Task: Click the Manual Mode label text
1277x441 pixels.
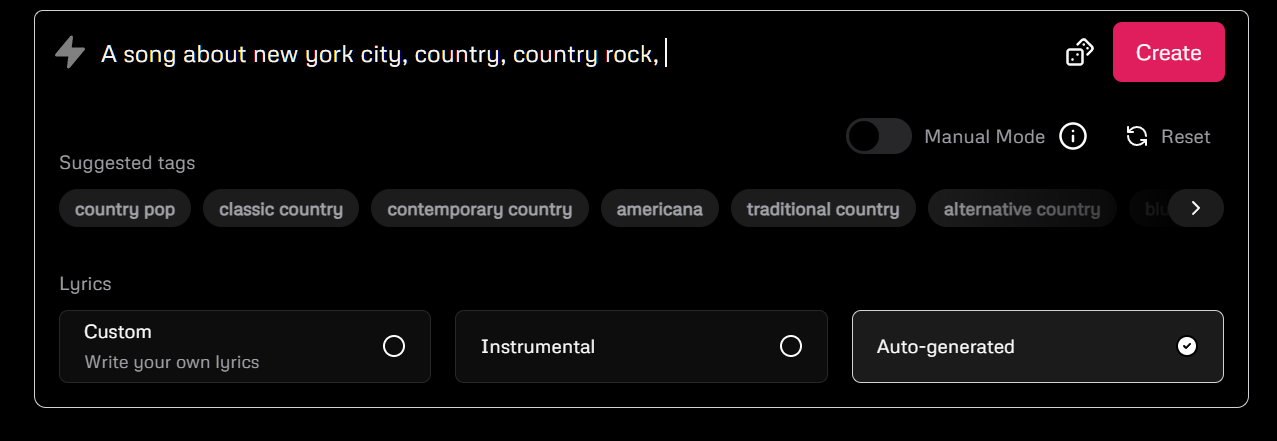Action: pos(985,136)
